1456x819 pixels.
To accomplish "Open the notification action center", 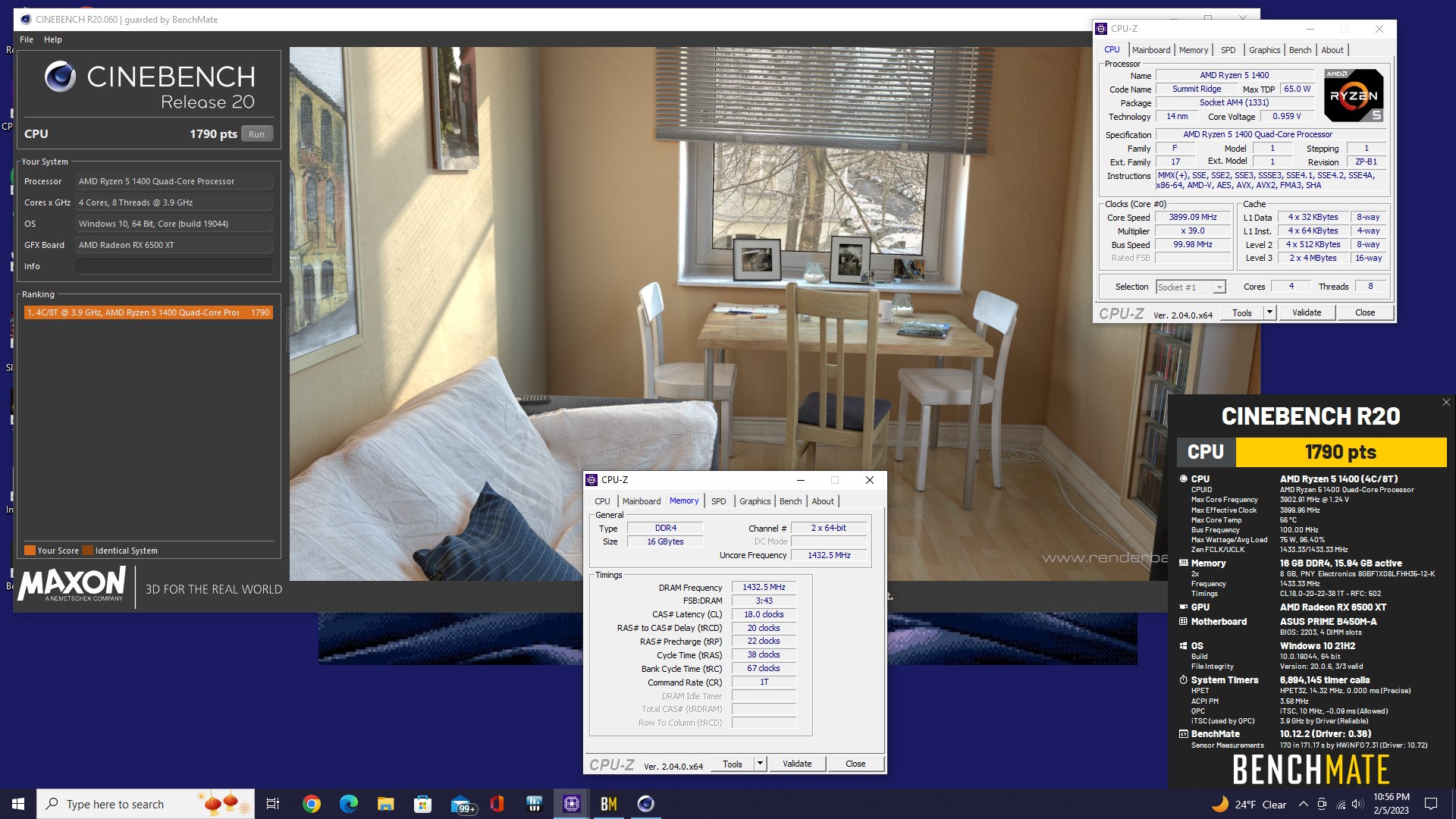I will (1431, 804).
